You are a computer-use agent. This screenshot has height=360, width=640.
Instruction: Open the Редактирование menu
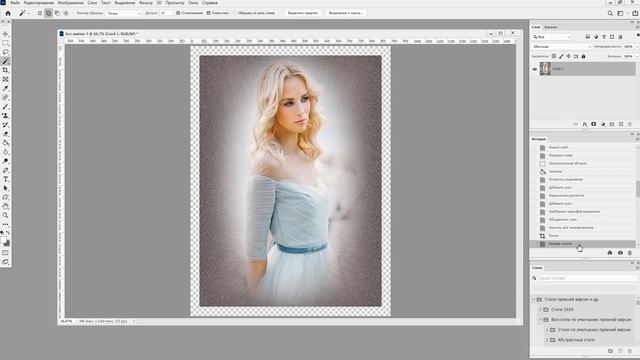pyautogui.click(x=39, y=3)
